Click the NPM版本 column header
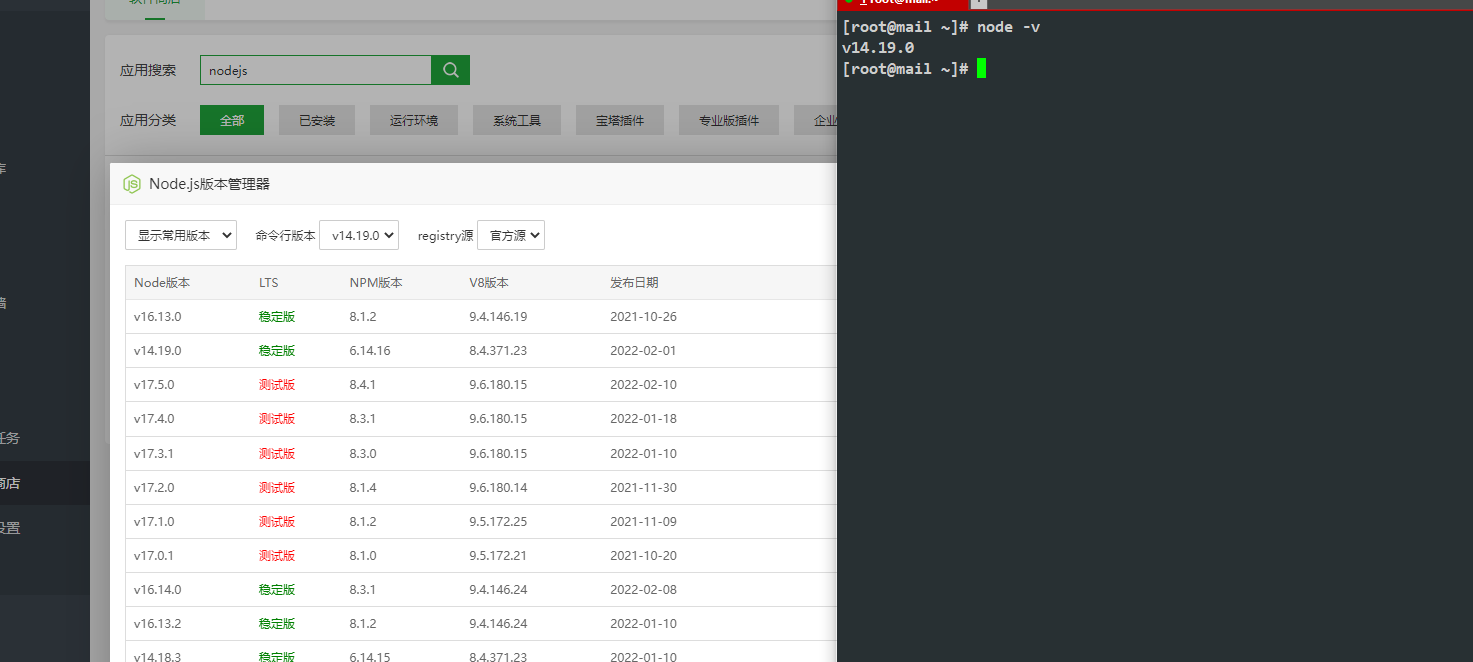Viewport: 1473px width, 662px height. point(376,283)
